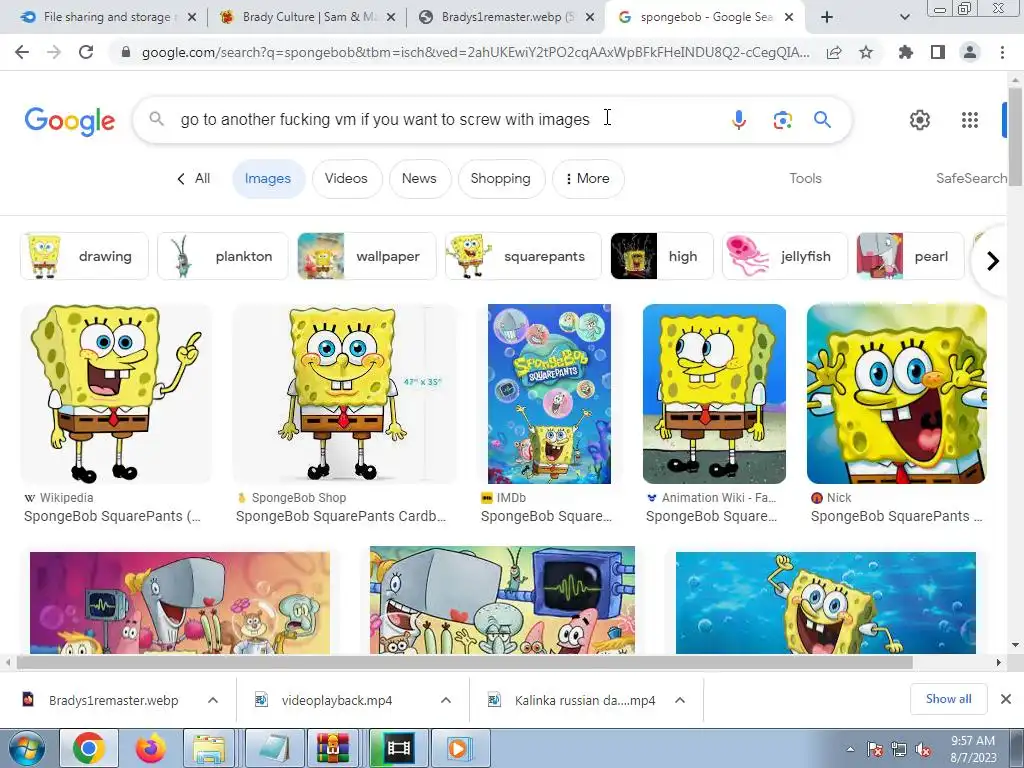Screen dimensions: 1024x768
Task: Open Chrome from the taskbar
Action: point(89,748)
